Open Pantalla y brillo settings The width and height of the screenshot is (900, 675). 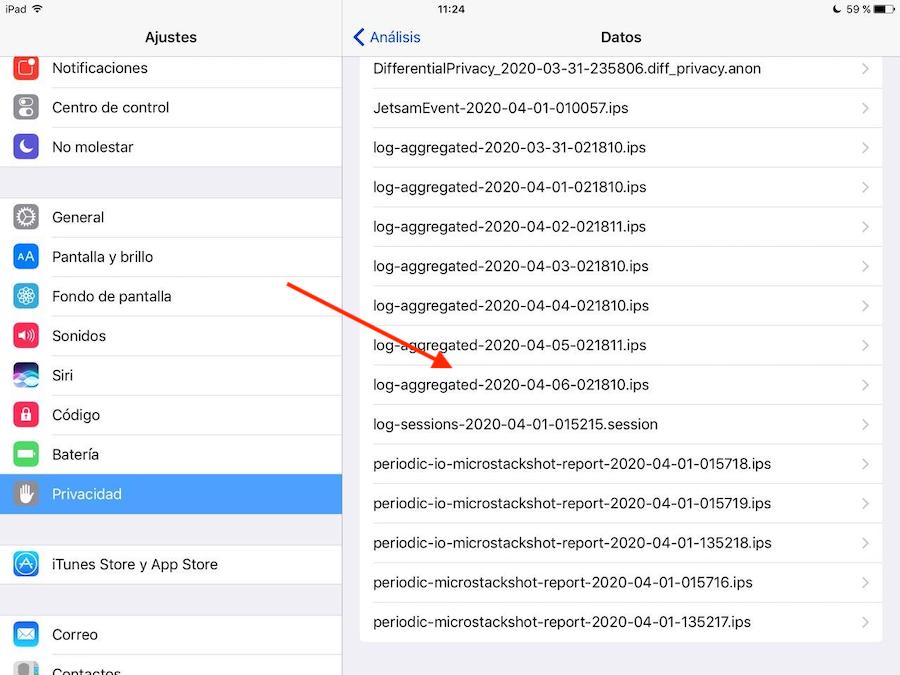(x=170, y=257)
